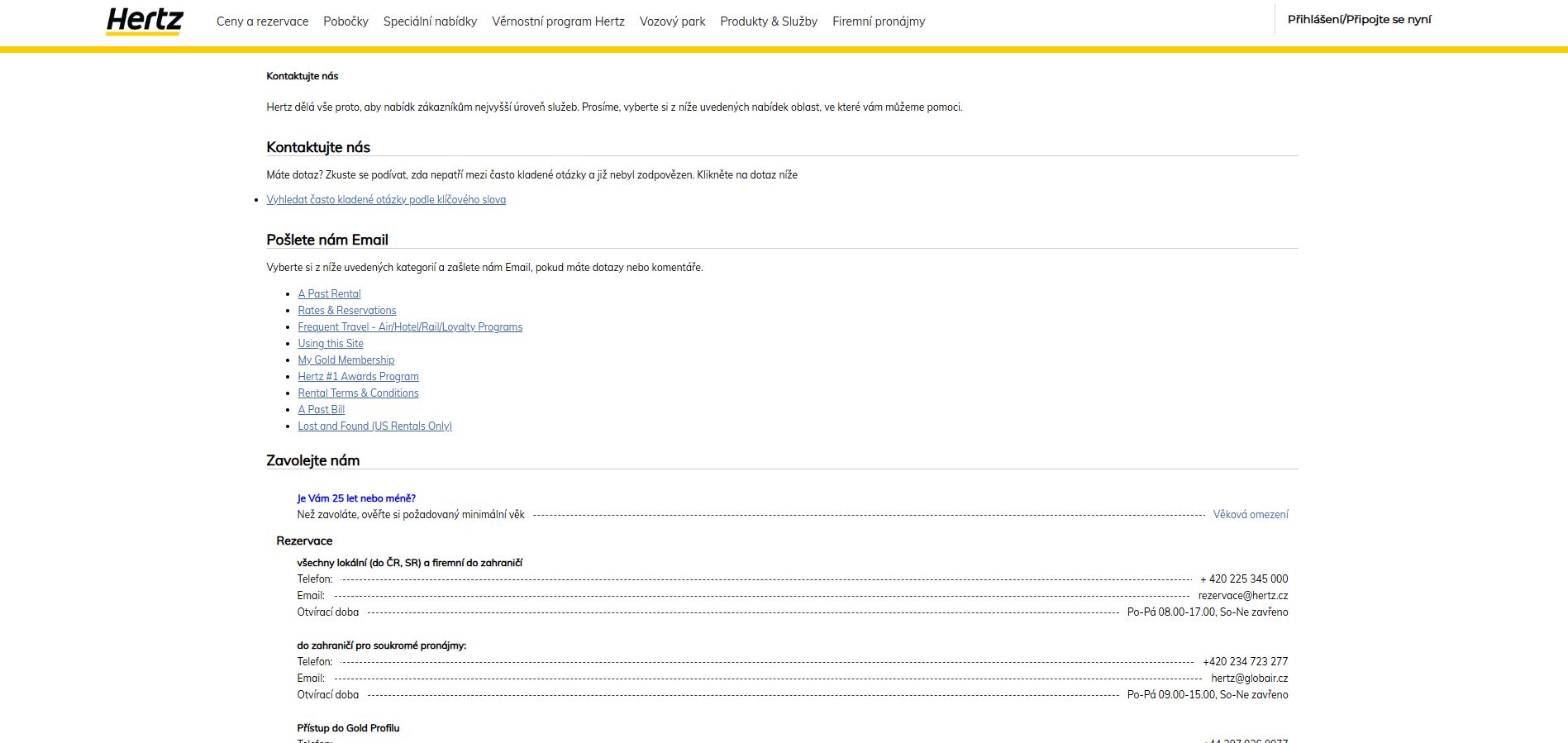The height and width of the screenshot is (743, 1568).
Task: Select Speciální nabídky in navigation
Action: (x=430, y=21)
